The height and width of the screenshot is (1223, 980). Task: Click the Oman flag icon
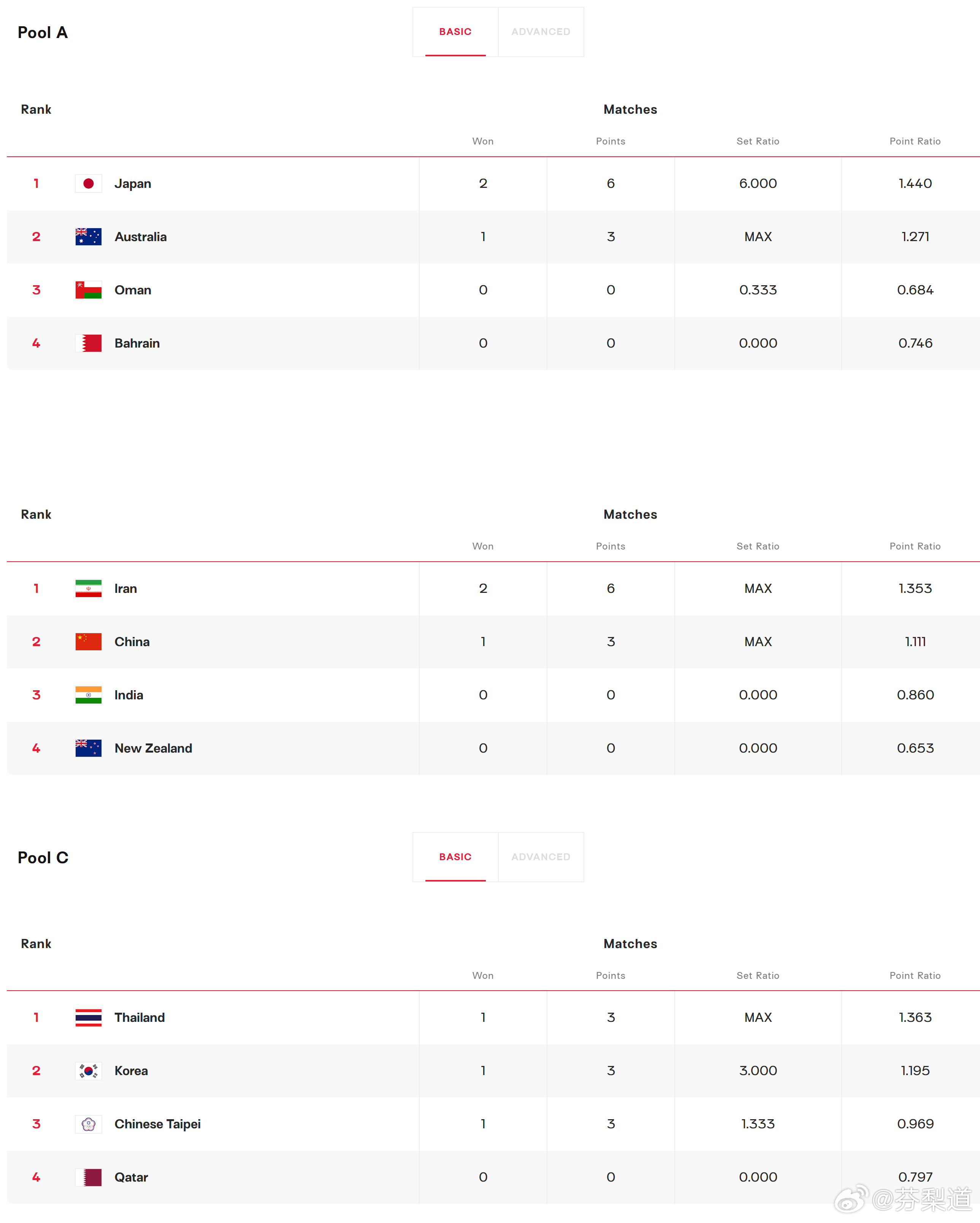pyautogui.click(x=89, y=290)
